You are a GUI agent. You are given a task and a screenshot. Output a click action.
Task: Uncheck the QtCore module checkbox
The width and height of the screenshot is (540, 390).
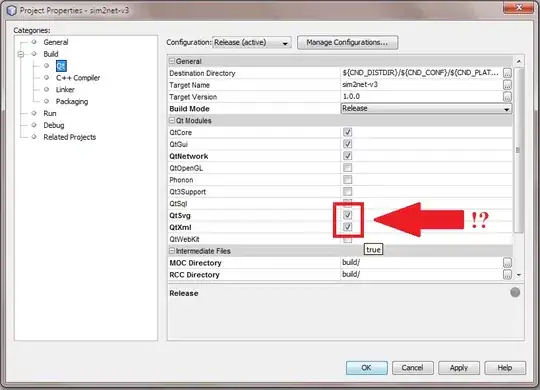(347, 132)
